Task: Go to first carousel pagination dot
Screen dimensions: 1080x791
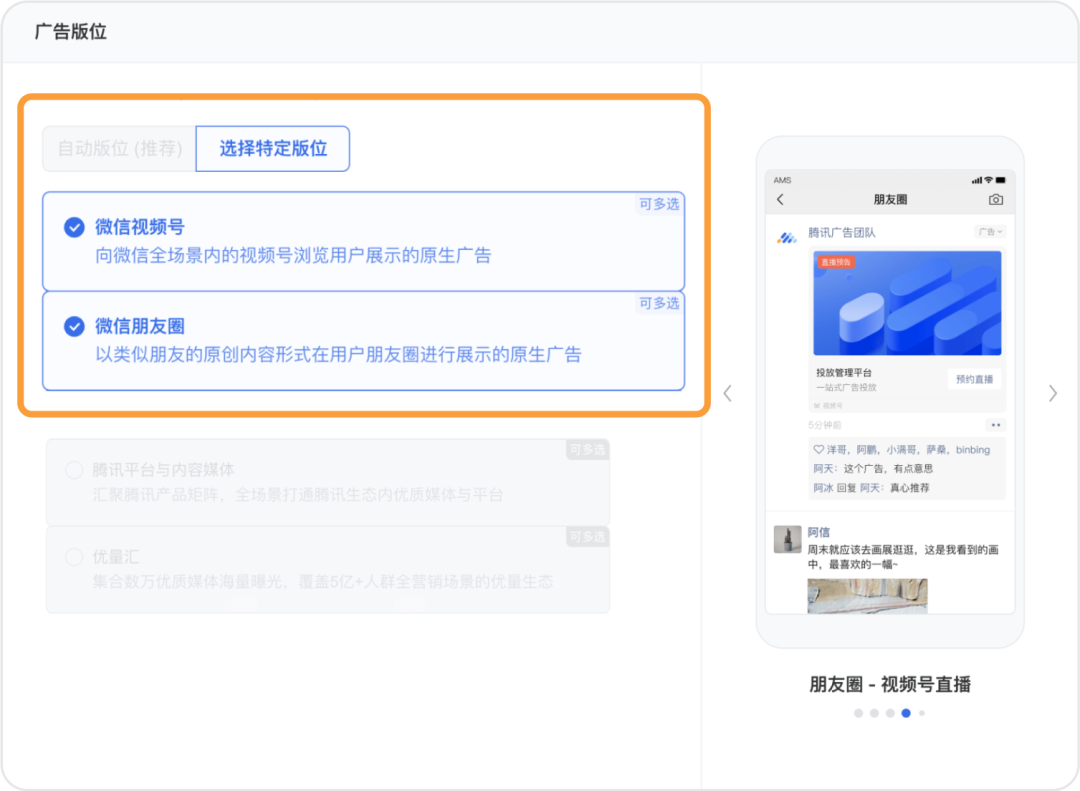Action: (858, 713)
